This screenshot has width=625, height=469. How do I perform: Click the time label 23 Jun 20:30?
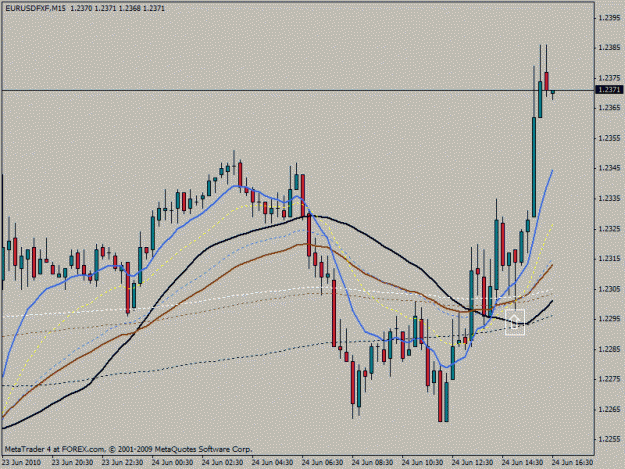[x=72, y=463]
